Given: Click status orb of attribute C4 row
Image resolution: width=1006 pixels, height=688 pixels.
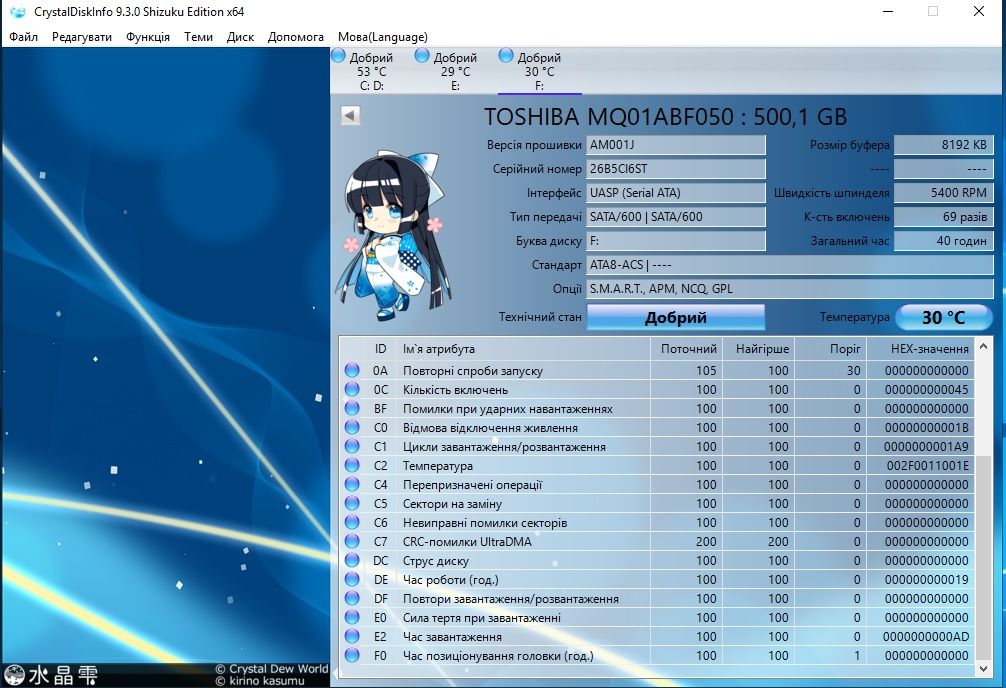Looking at the screenshot, I should click(352, 484).
